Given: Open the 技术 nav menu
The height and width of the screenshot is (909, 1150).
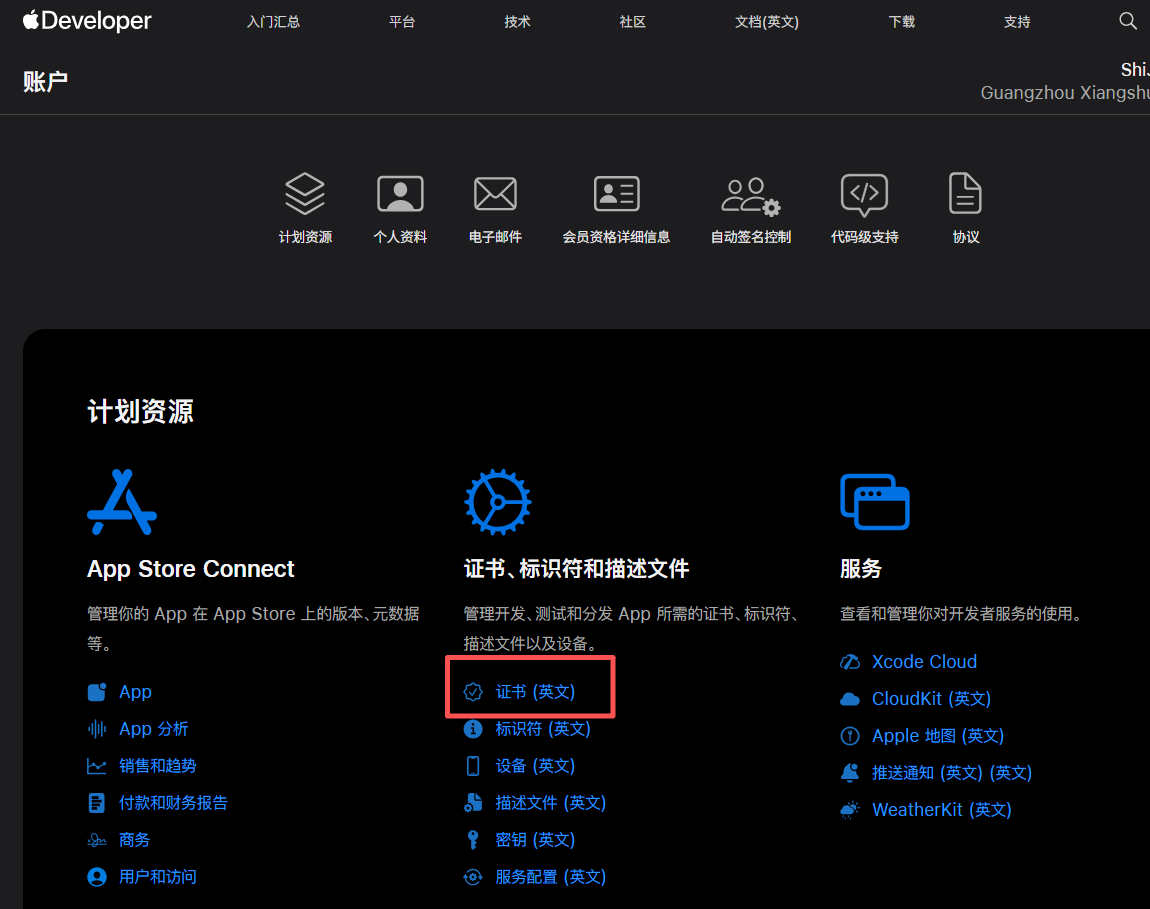Looking at the screenshot, I should point(517,22).
